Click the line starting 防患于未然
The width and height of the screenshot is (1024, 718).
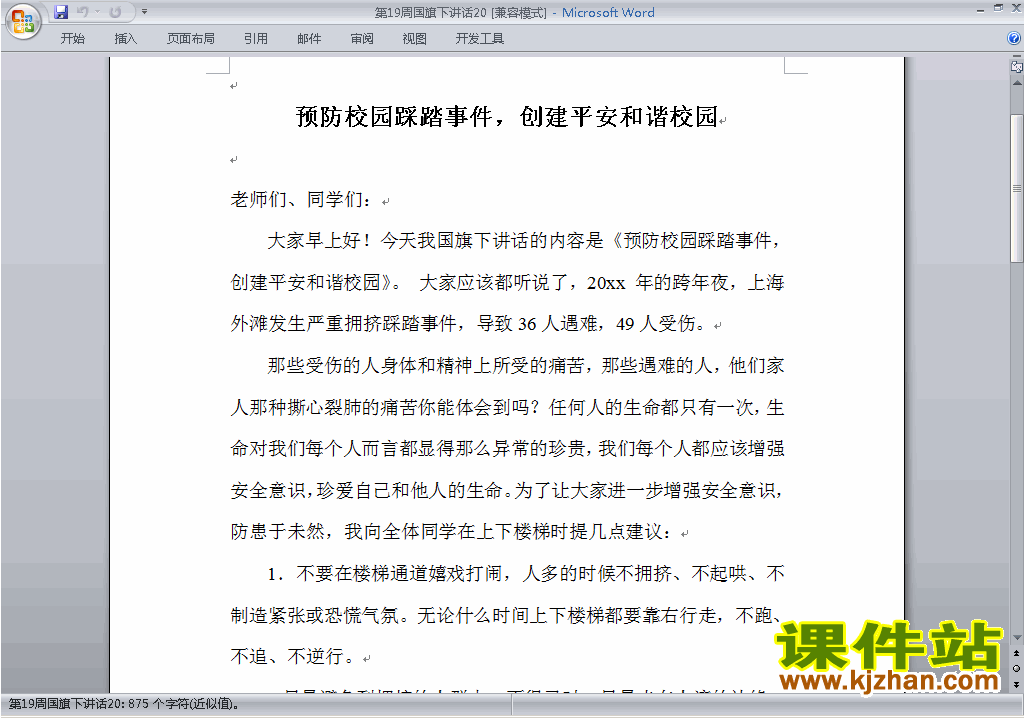451,531
